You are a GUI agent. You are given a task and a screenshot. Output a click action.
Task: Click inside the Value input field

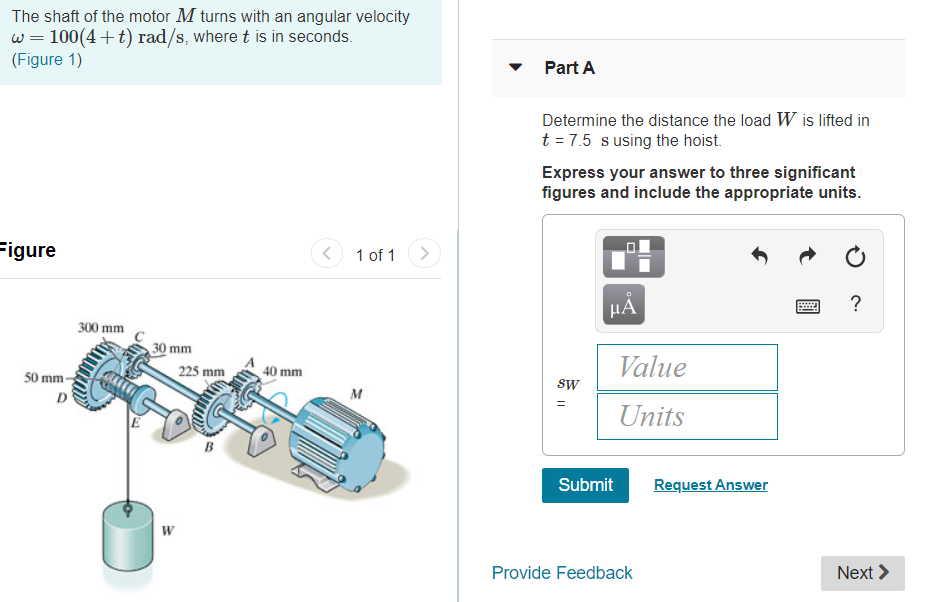click(x=687, y=367)
